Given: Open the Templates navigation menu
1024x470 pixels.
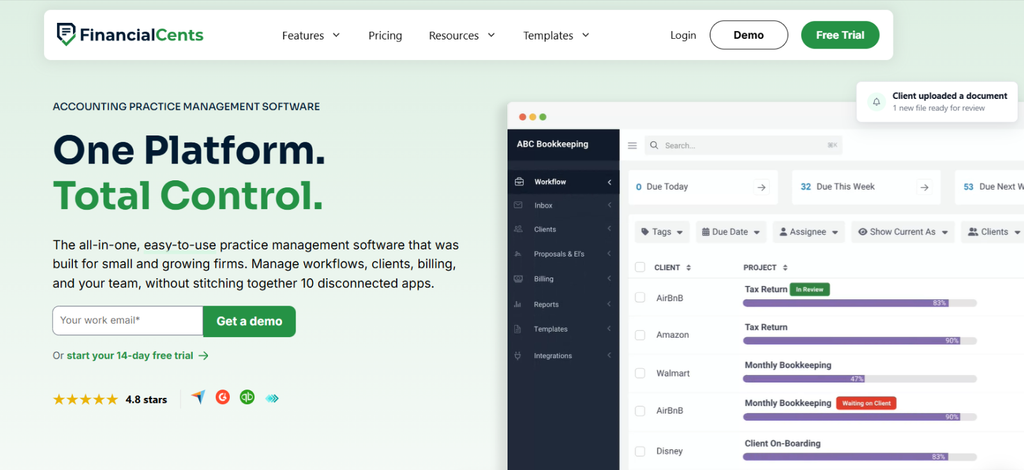Looking at the screenshot, I should (x=556, y=35).
